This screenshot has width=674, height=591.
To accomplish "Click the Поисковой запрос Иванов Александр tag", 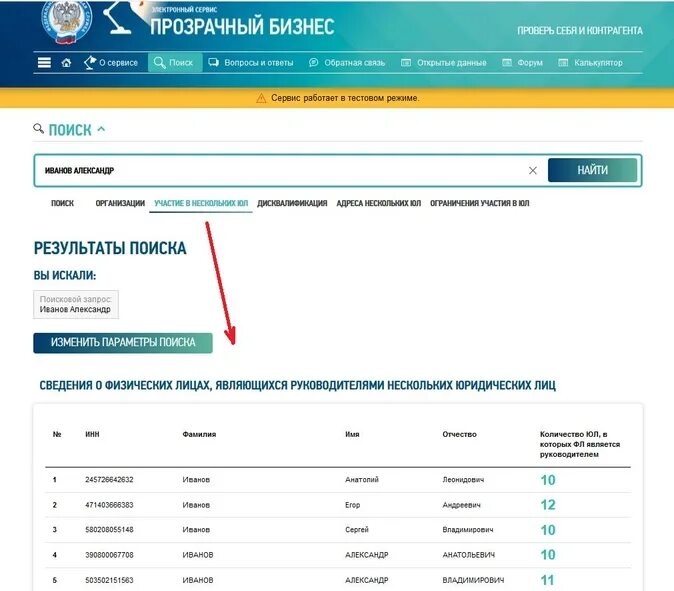I will tap(76, 304).
